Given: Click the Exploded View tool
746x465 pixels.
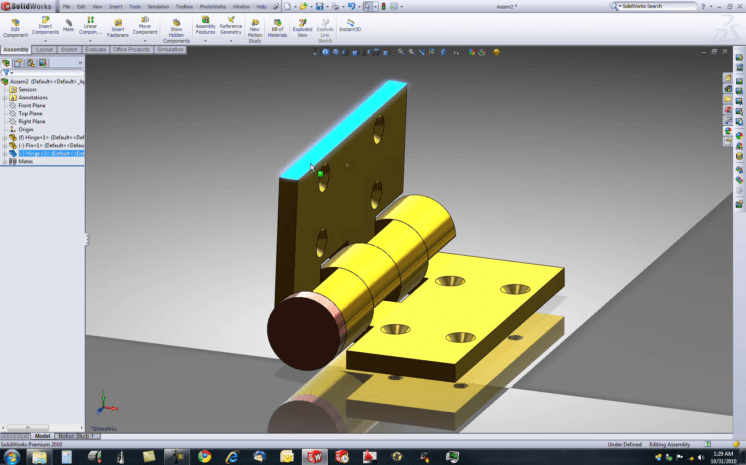Looking at the screenshot, I should (x=302, y=28).
